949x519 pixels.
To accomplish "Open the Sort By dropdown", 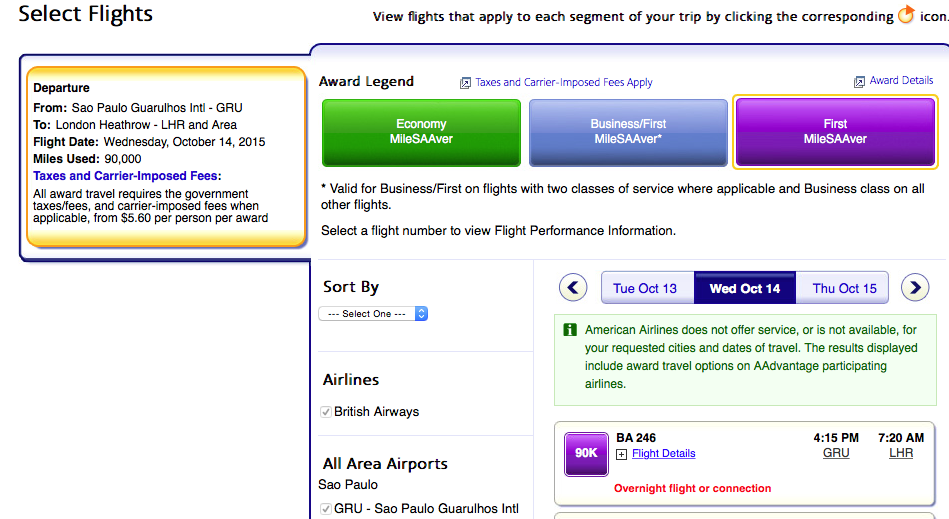I will tap(373, 314).
